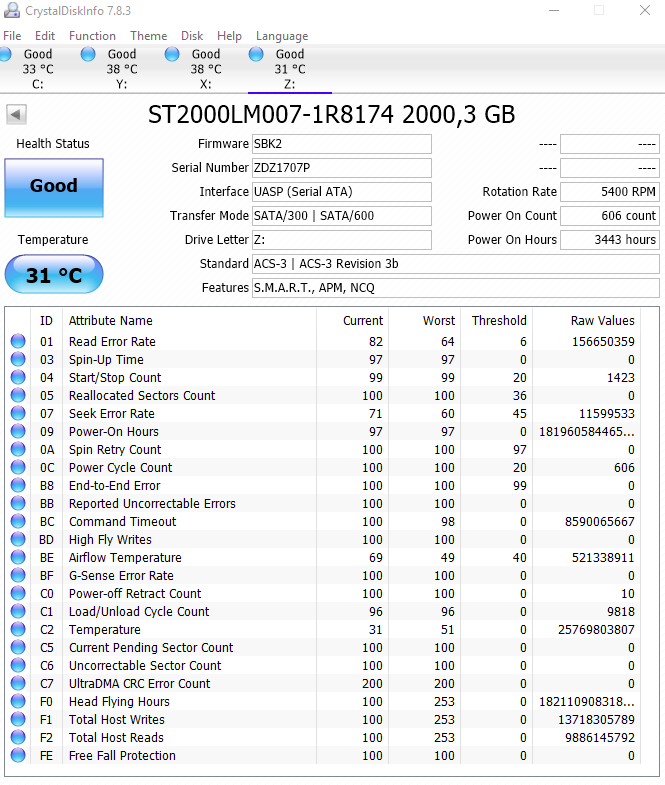The width and height of the screenshot is (665, 785).
Task: Click the Power On Hours field
Action: [610, 240]
